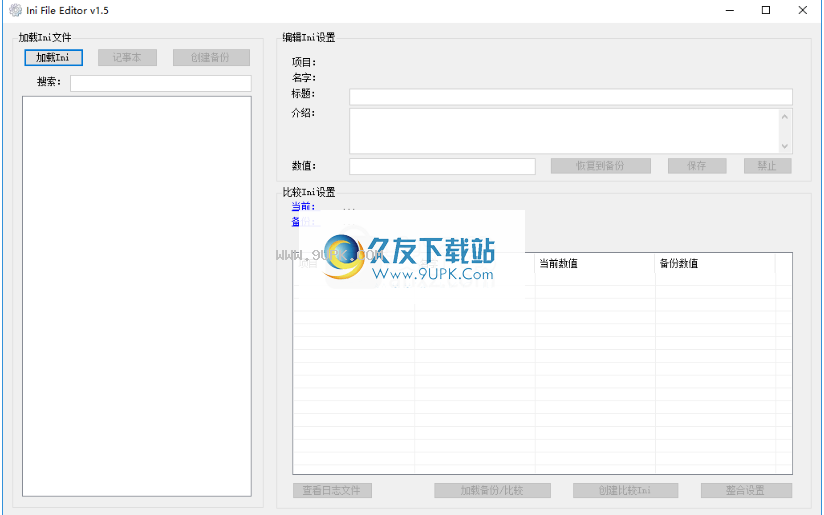Select the 当前数值 column header
The width and height of the screenshot is (824, 515).
(x=595, y=263)
